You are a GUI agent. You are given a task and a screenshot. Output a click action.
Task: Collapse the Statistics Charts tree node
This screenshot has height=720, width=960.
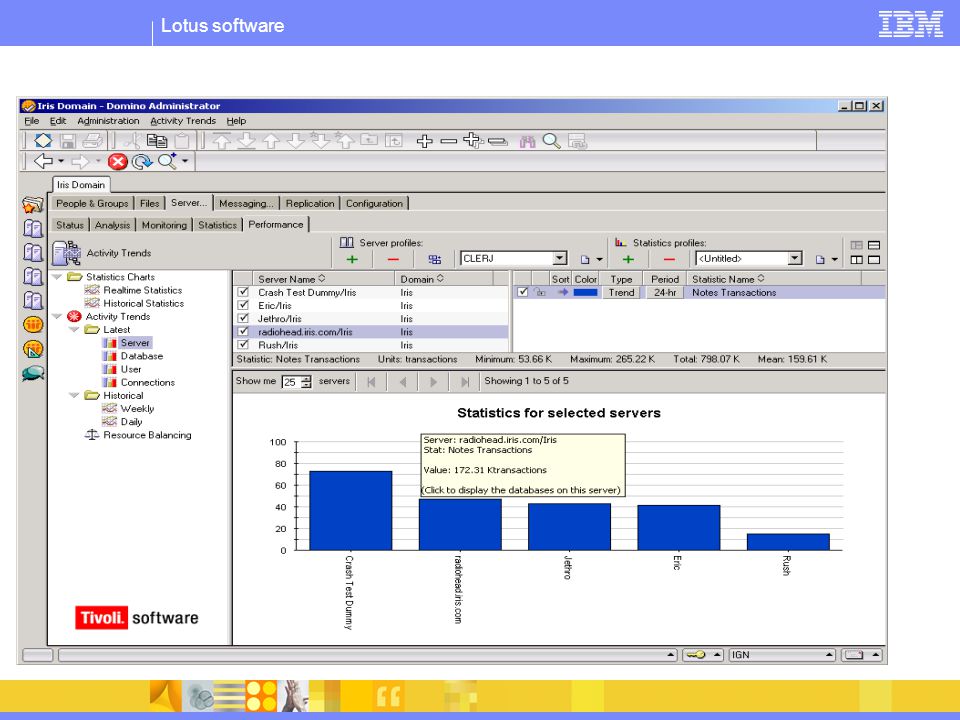click(x=58, y=277)
